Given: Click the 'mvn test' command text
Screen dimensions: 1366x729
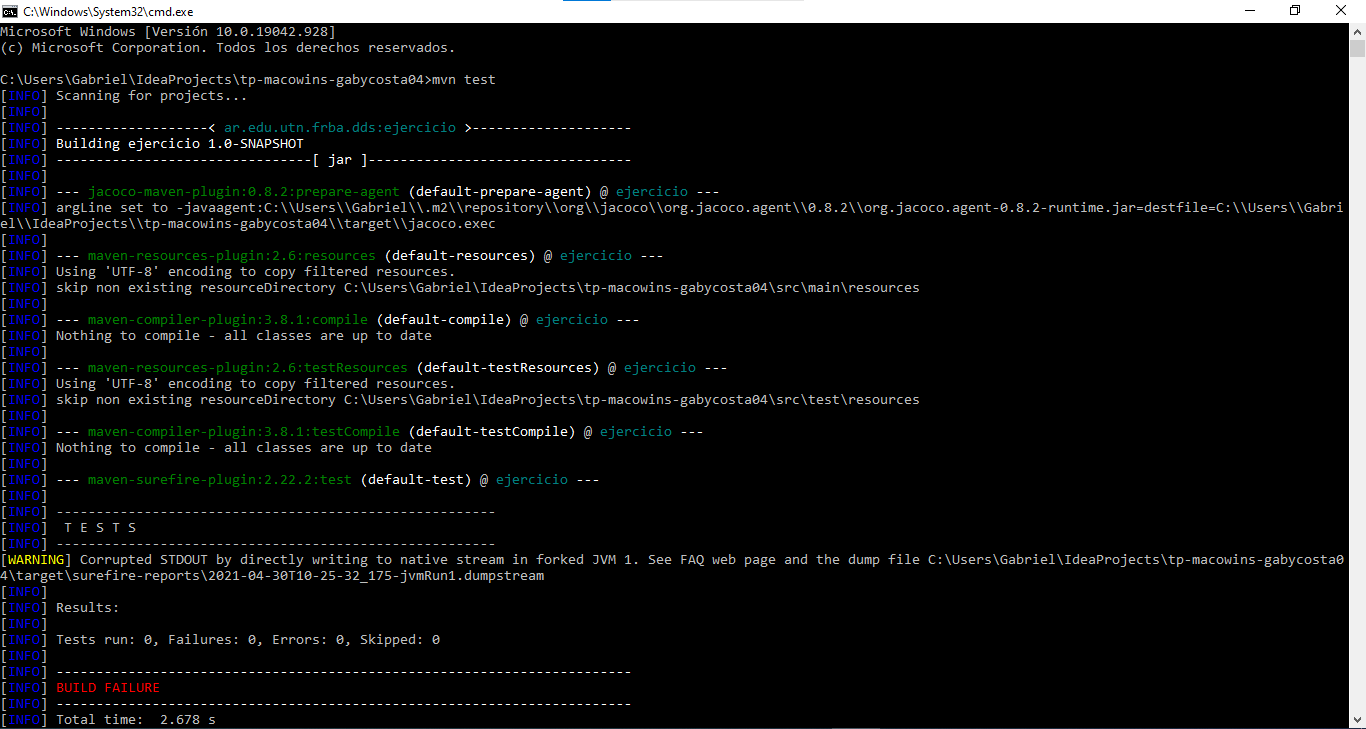Looking at the screenshot, I should click(464, 80).
